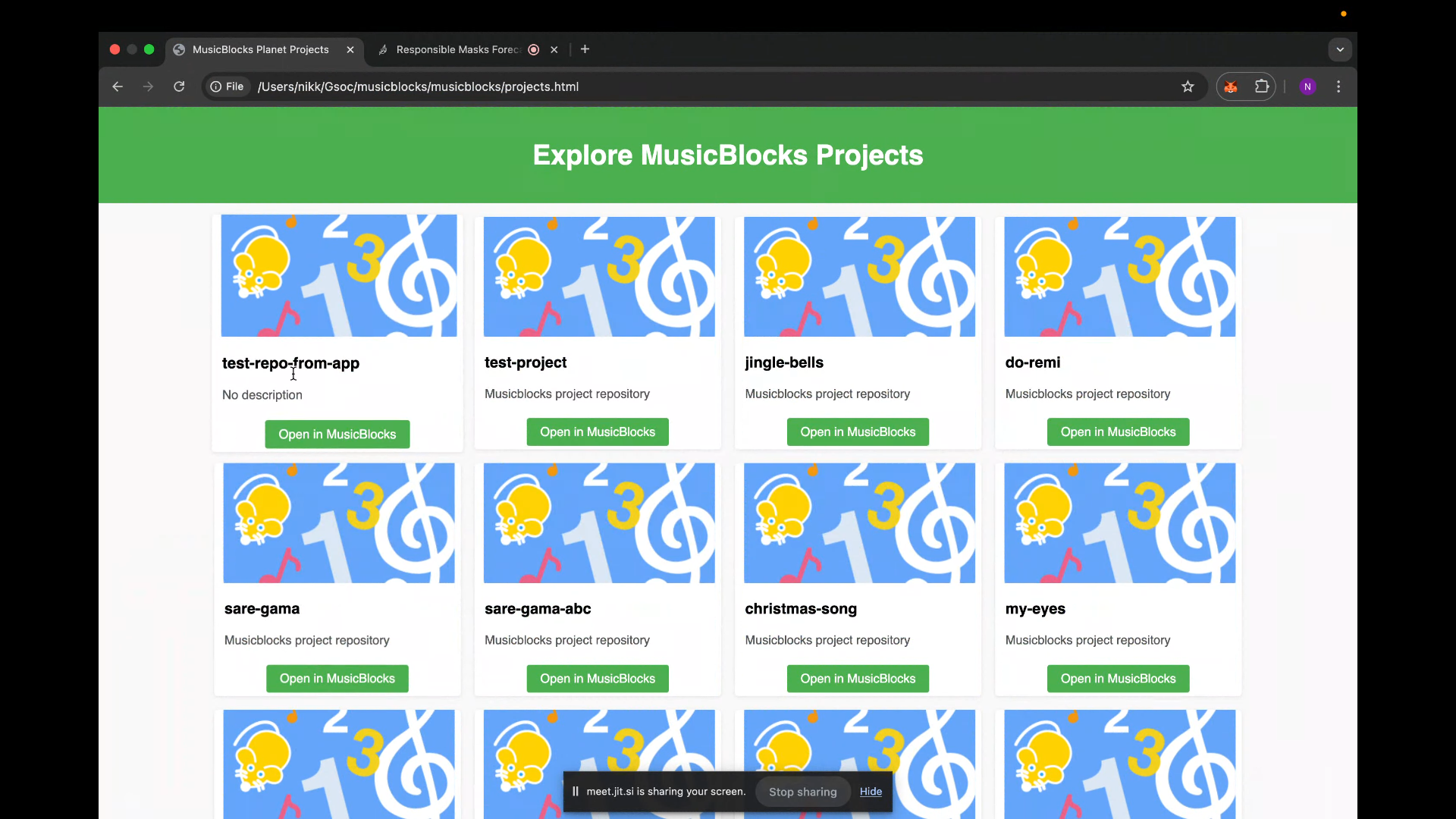Click the do-remi project thumbnail

1119,277
